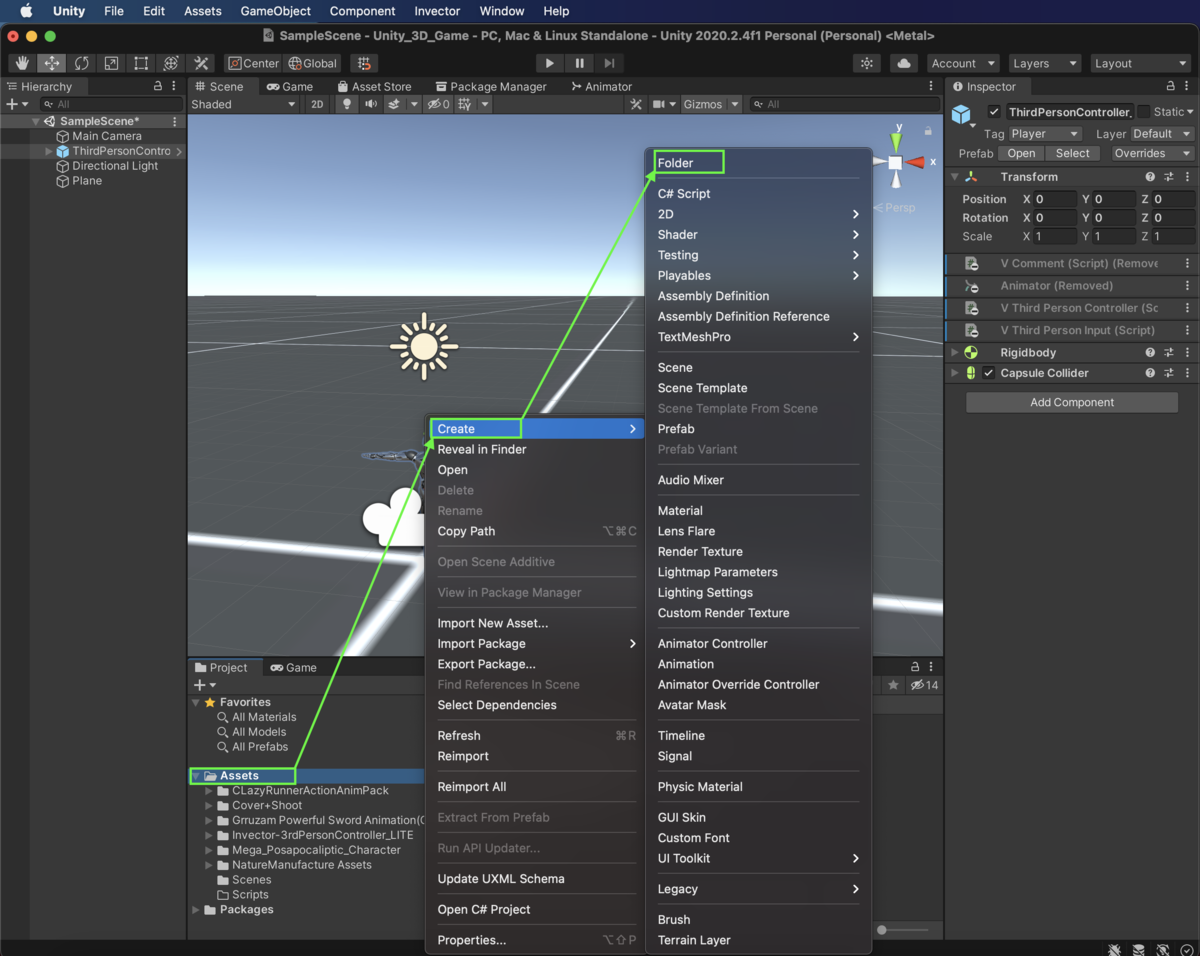Toggle the Capsule Collider enabled checkbox
The width and height of the screenshot is (1200, 956).
click(989, 373)
